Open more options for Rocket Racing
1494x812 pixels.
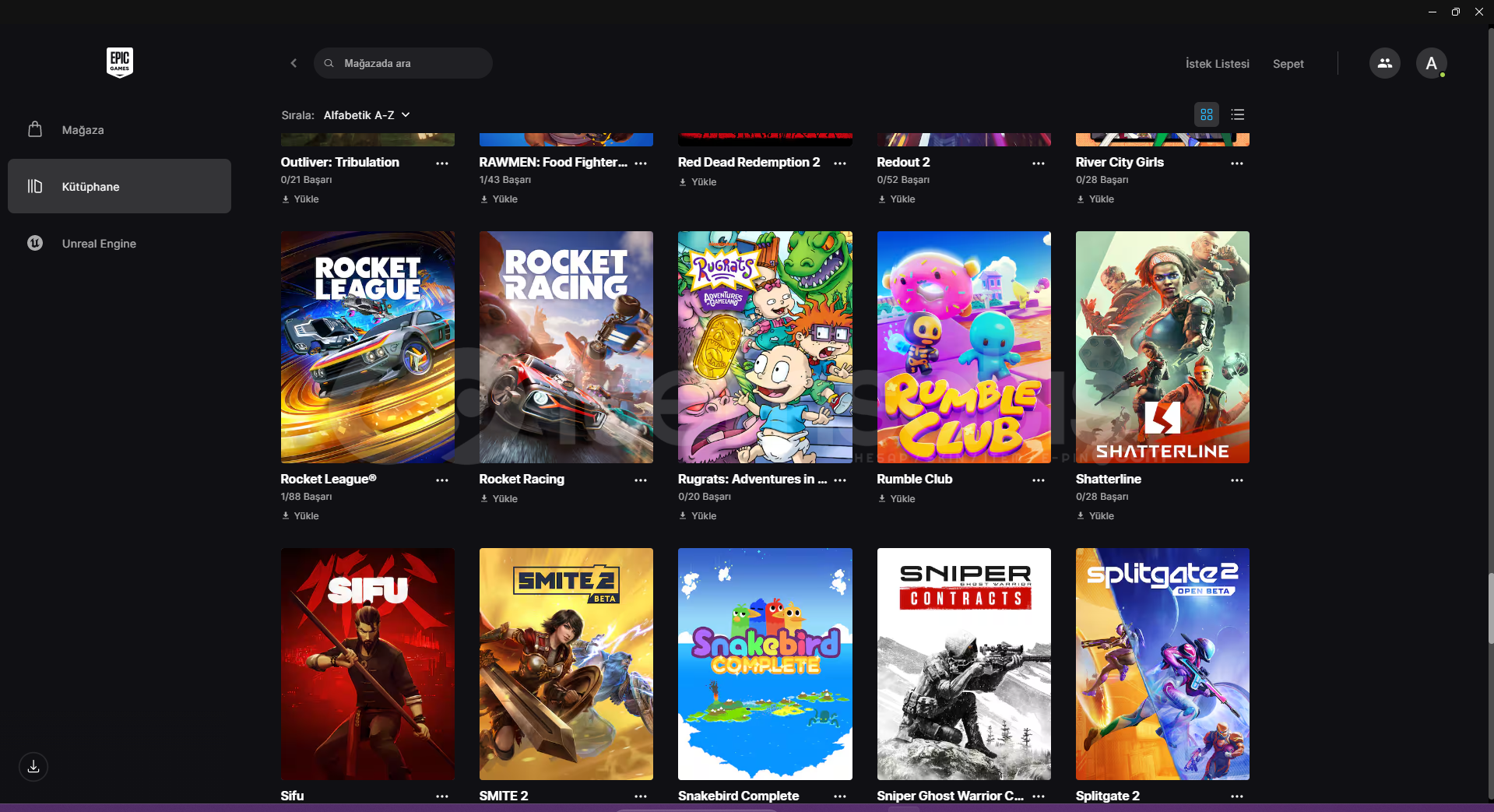pyautogui.click(x=641, y=480)
